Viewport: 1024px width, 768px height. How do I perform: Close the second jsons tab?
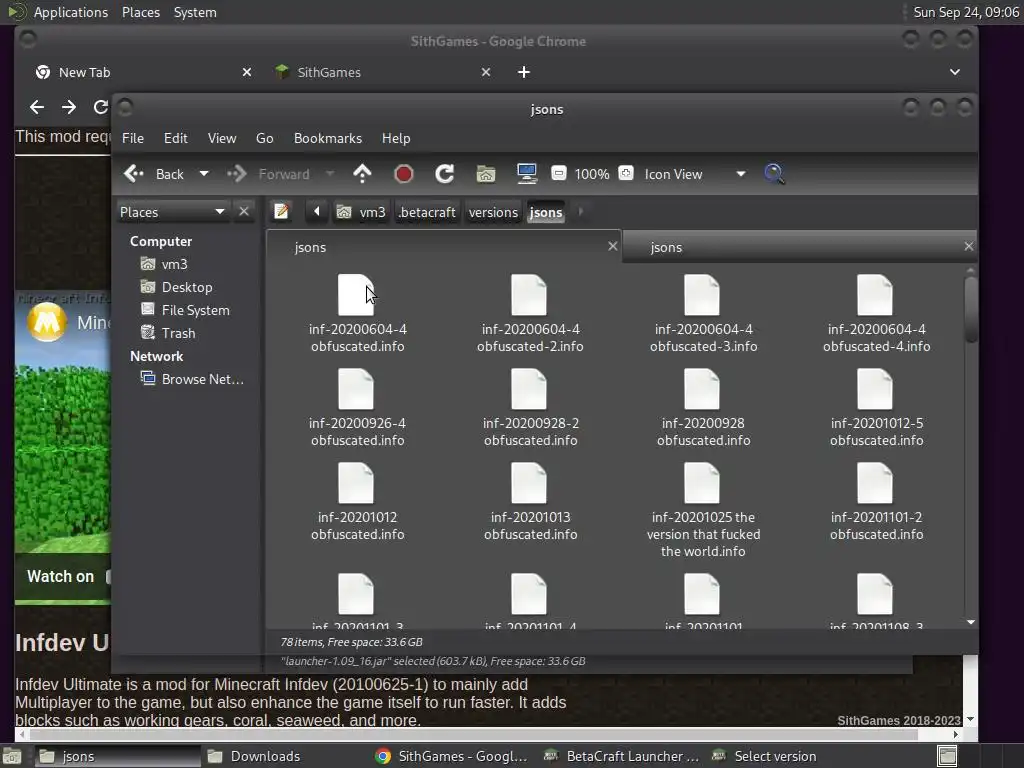pos(968,246)
